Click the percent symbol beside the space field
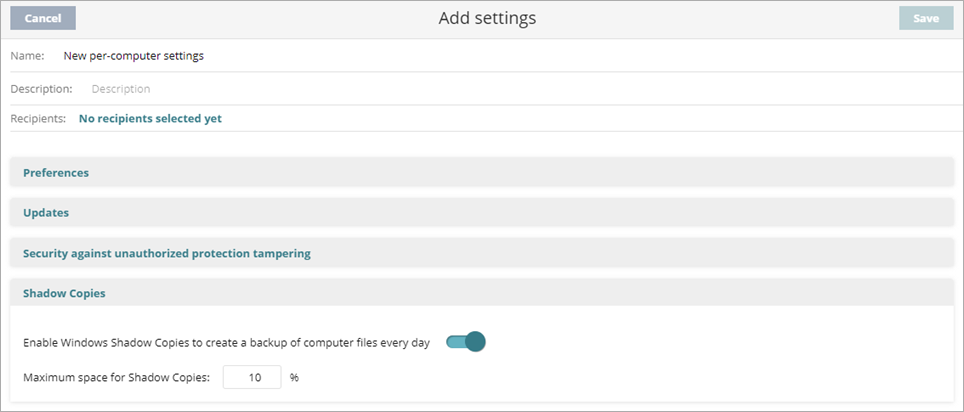The image size is (964, 412). (294, 378)
